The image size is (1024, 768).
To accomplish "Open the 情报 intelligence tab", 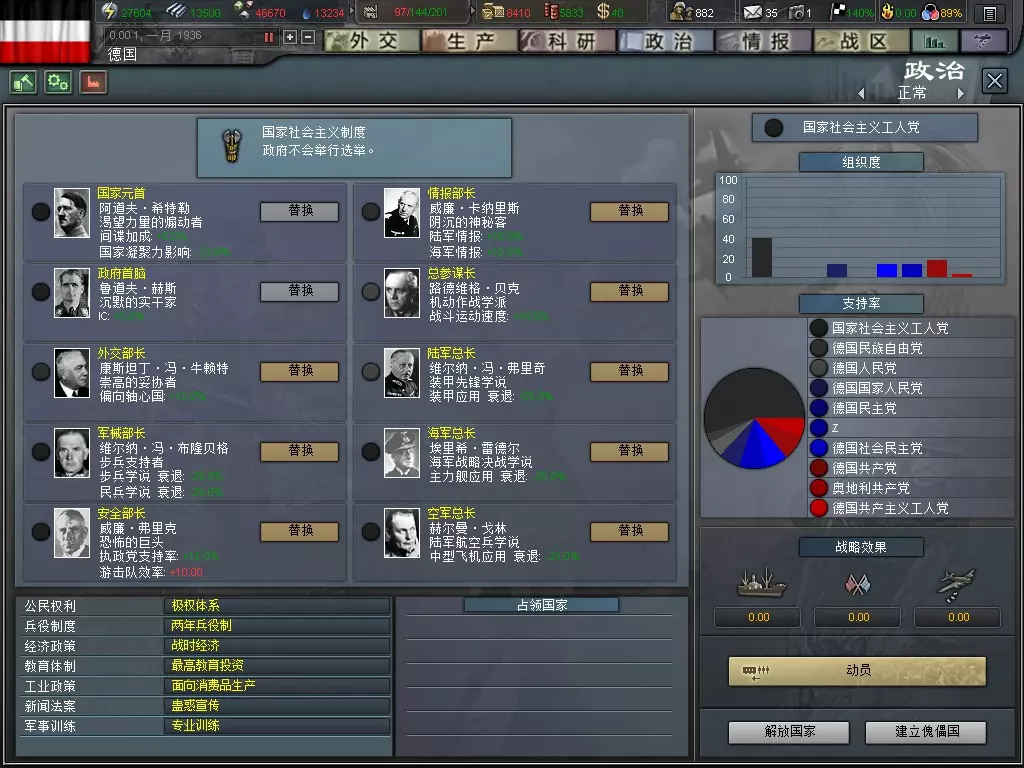I will point(763,41).
